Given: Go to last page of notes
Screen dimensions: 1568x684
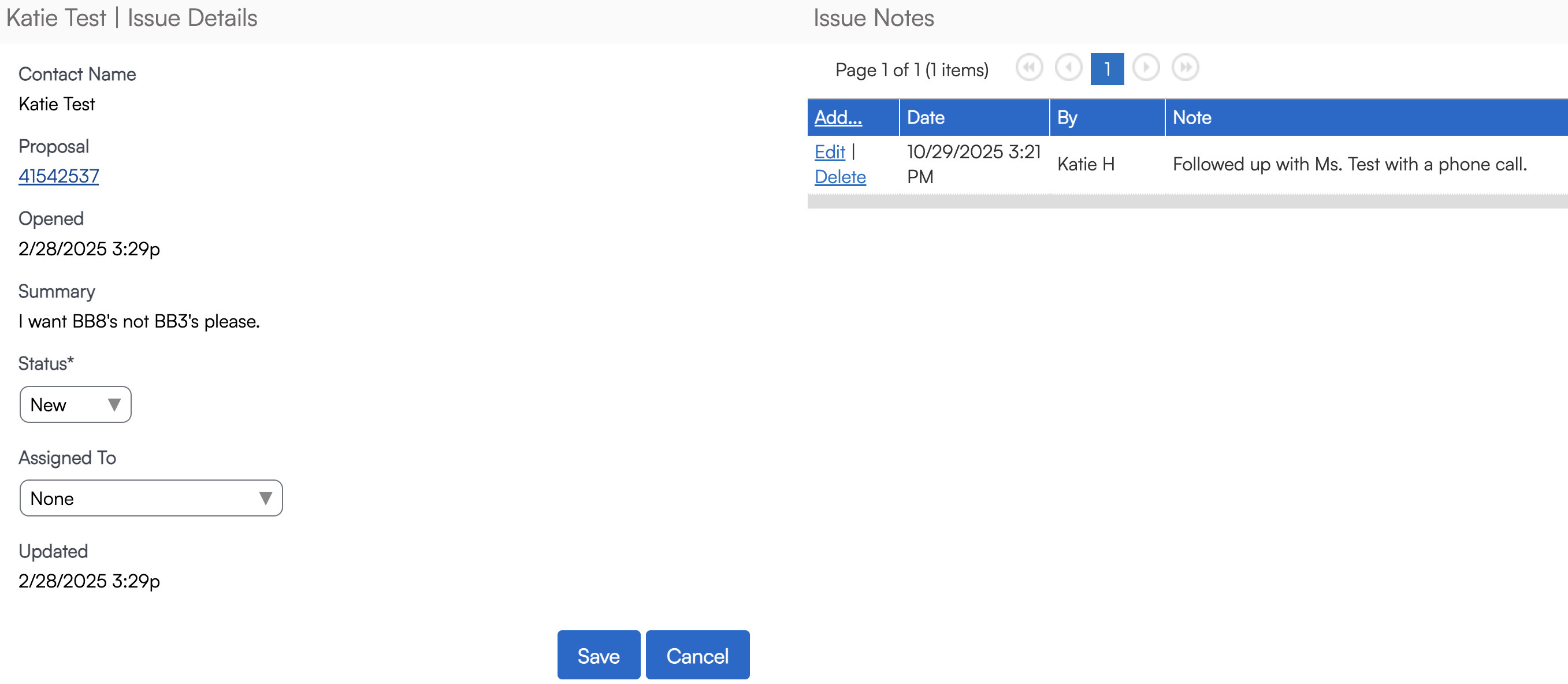Looking at the screenshot, I should [1185, 68].
